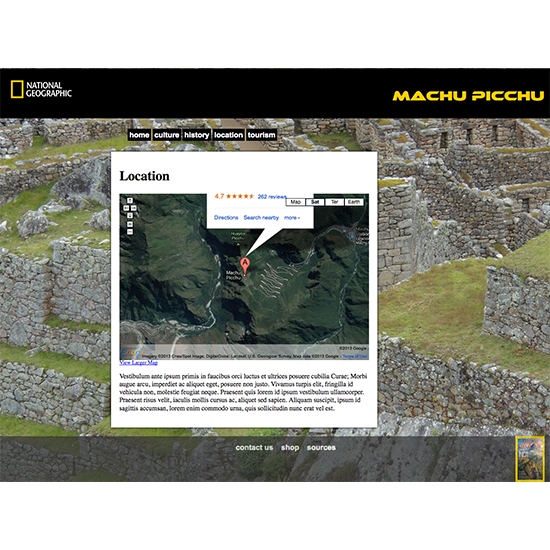Screen dimensions: 550x550
Task: Open the contact us footer link
Action: [254, 448]
